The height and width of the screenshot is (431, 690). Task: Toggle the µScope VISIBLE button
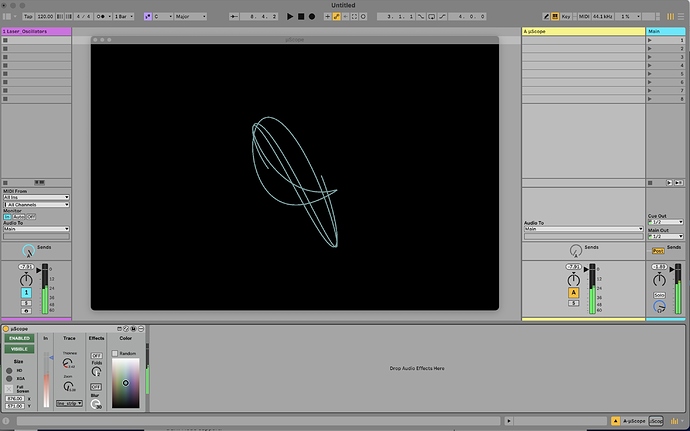pyautogui.click(x=19, y=349)
